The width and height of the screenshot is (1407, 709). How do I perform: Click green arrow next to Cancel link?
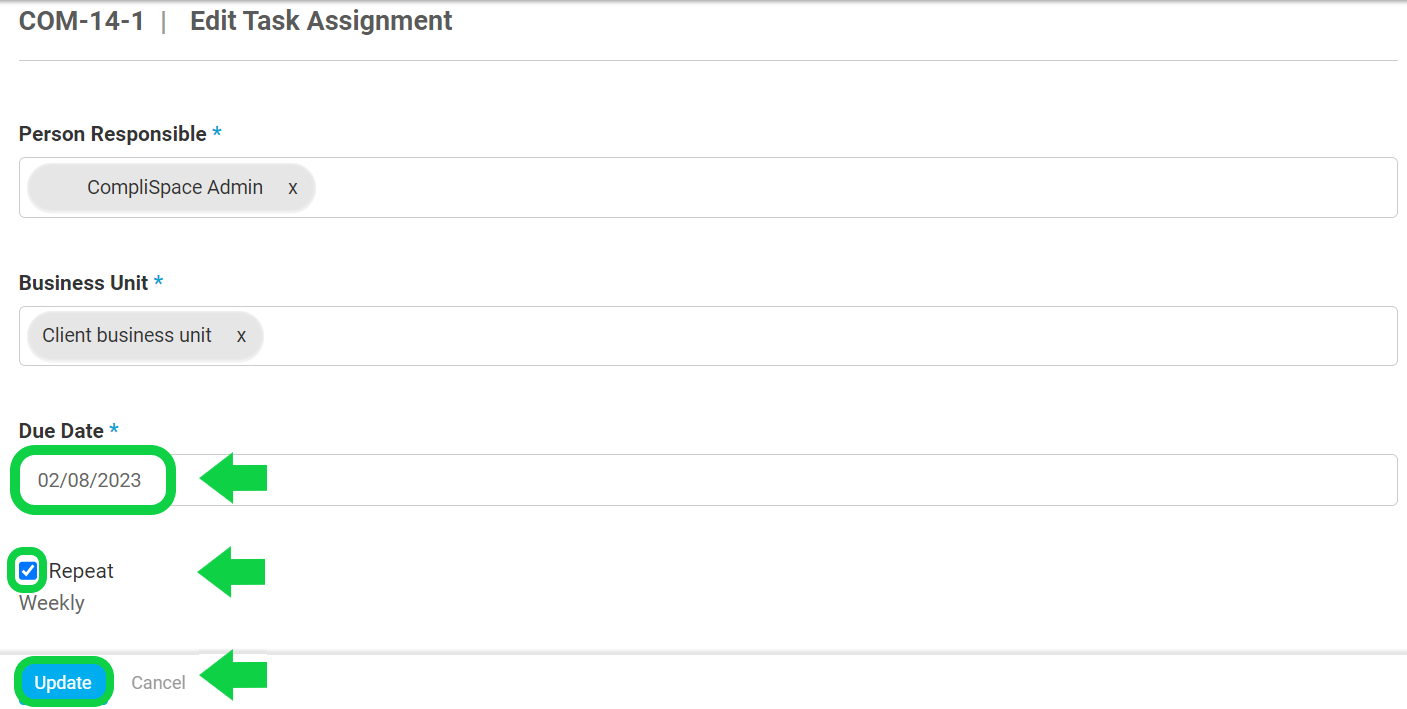pyautogui.click(x=234, y=675)
